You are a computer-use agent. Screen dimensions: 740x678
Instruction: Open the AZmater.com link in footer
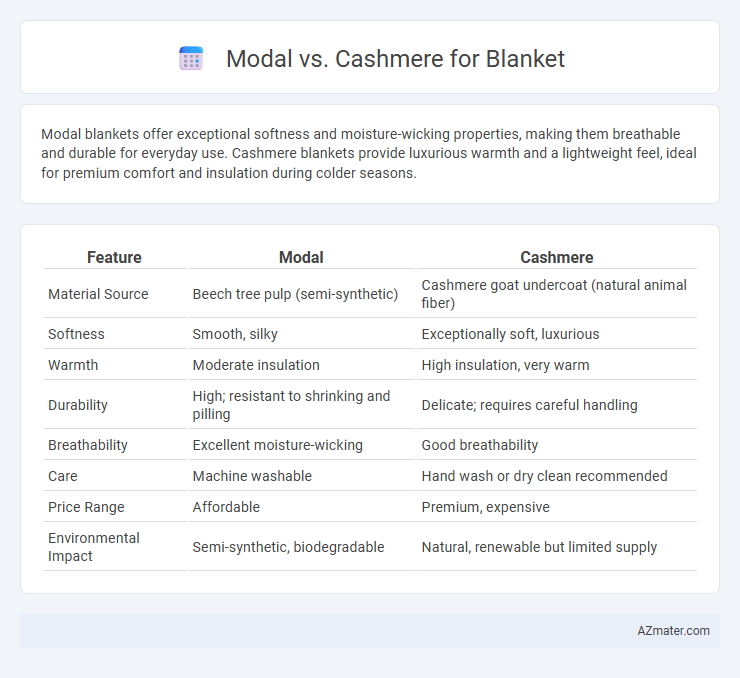click(x=673, y=631)
